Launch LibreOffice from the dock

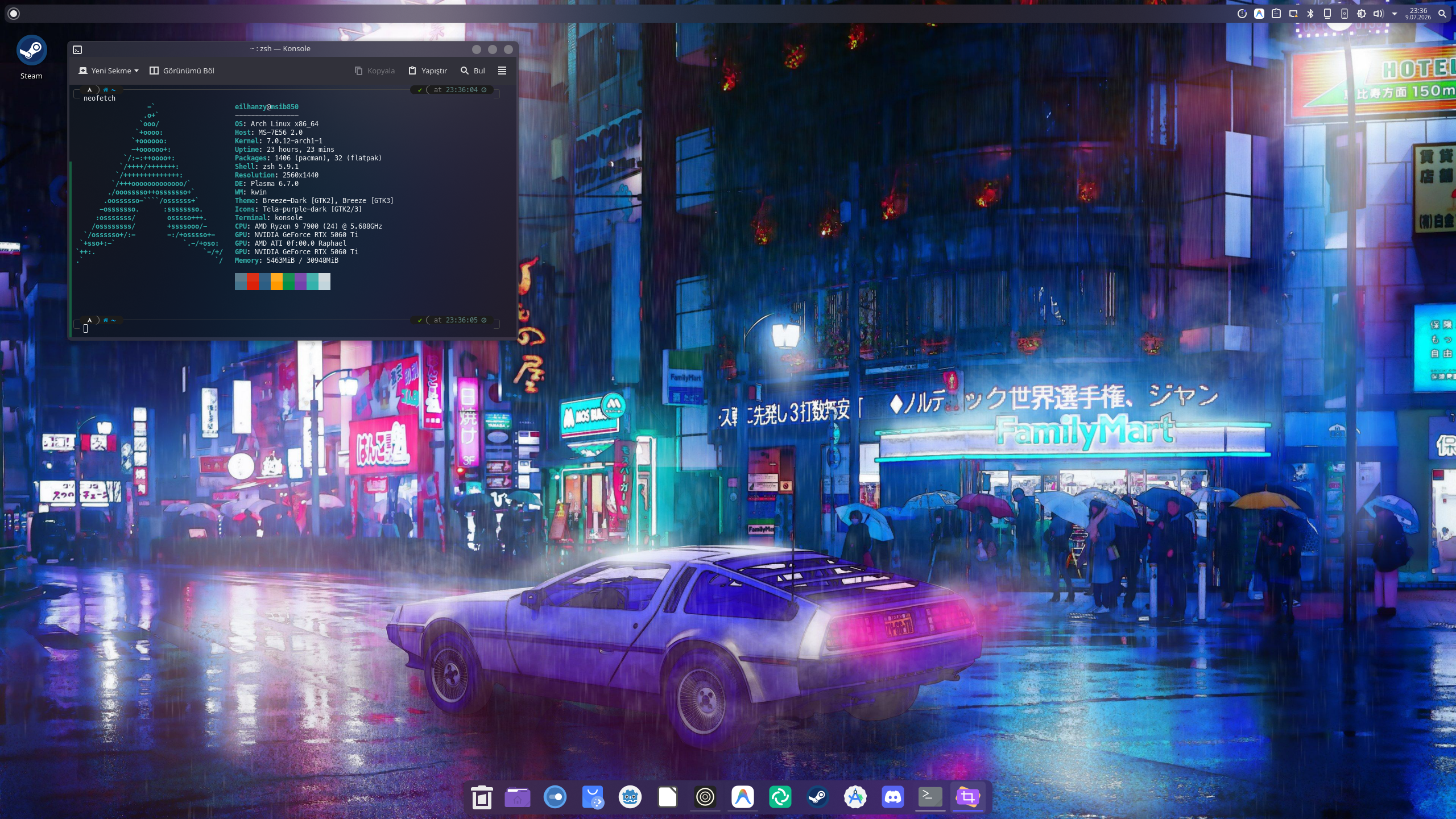pyautogui.click(x=667, y=797)
